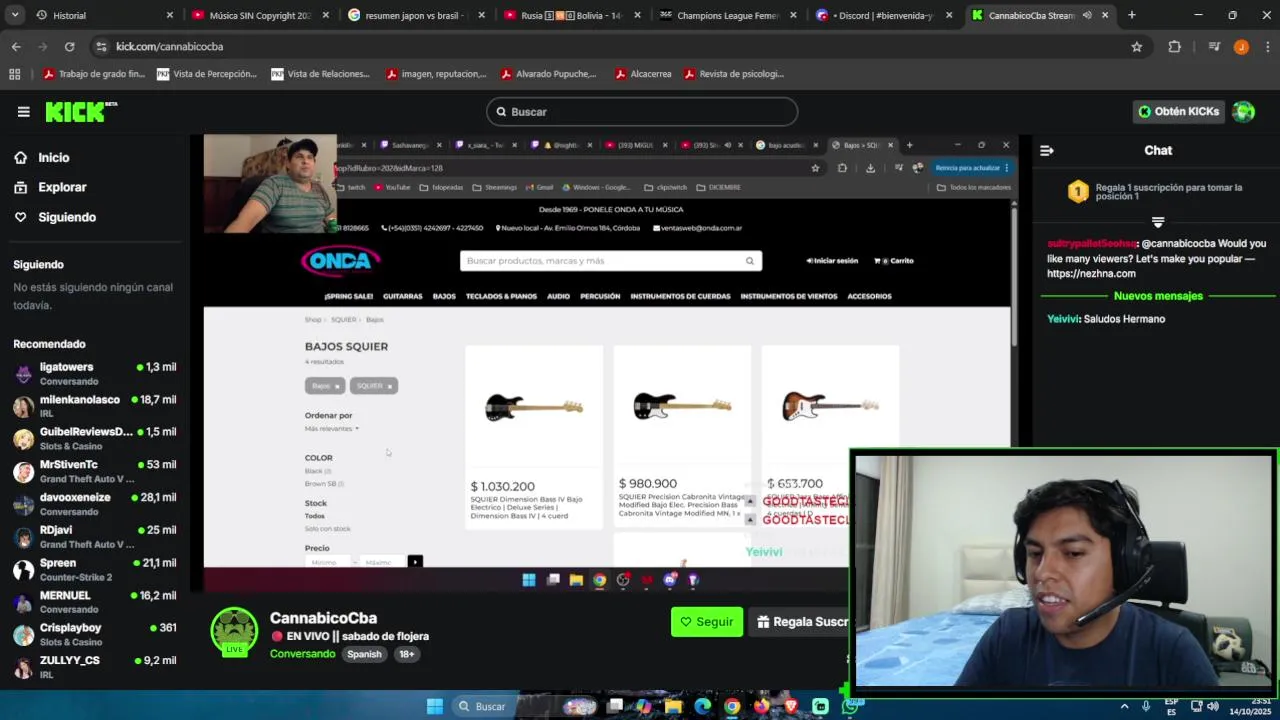The width and height of the screenshot is (1280, 720).
Task: Open File Explorer from the taskbar
Action: (x=673, y=706)
